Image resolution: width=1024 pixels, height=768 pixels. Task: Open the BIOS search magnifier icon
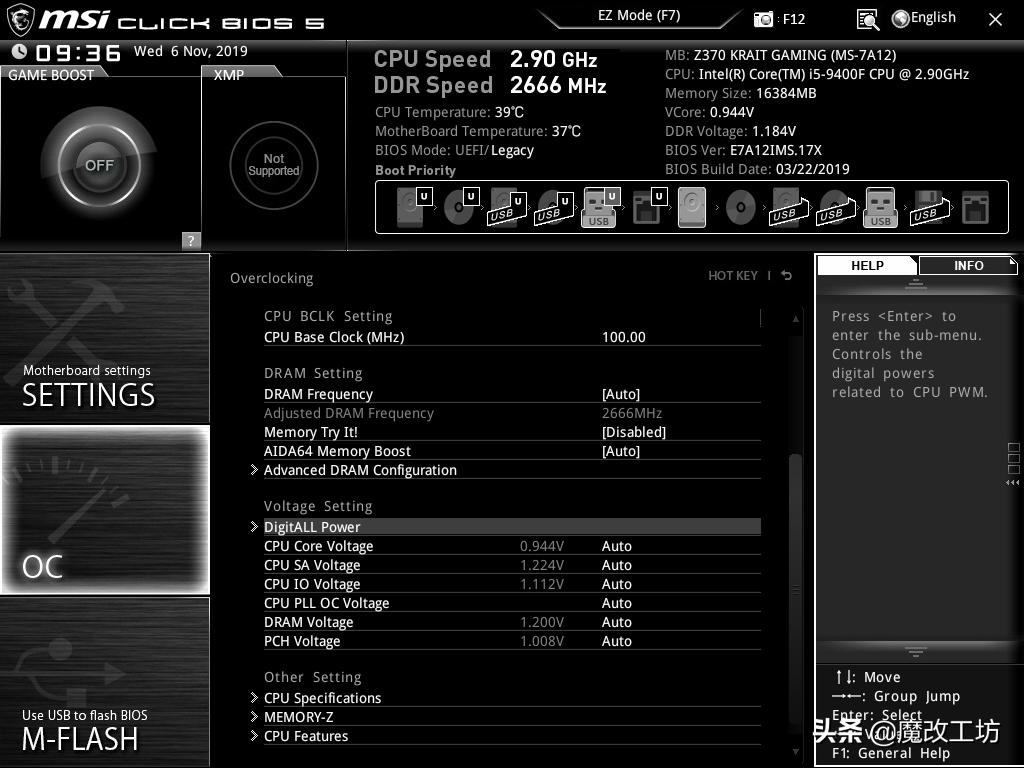[x=868, y=19]
